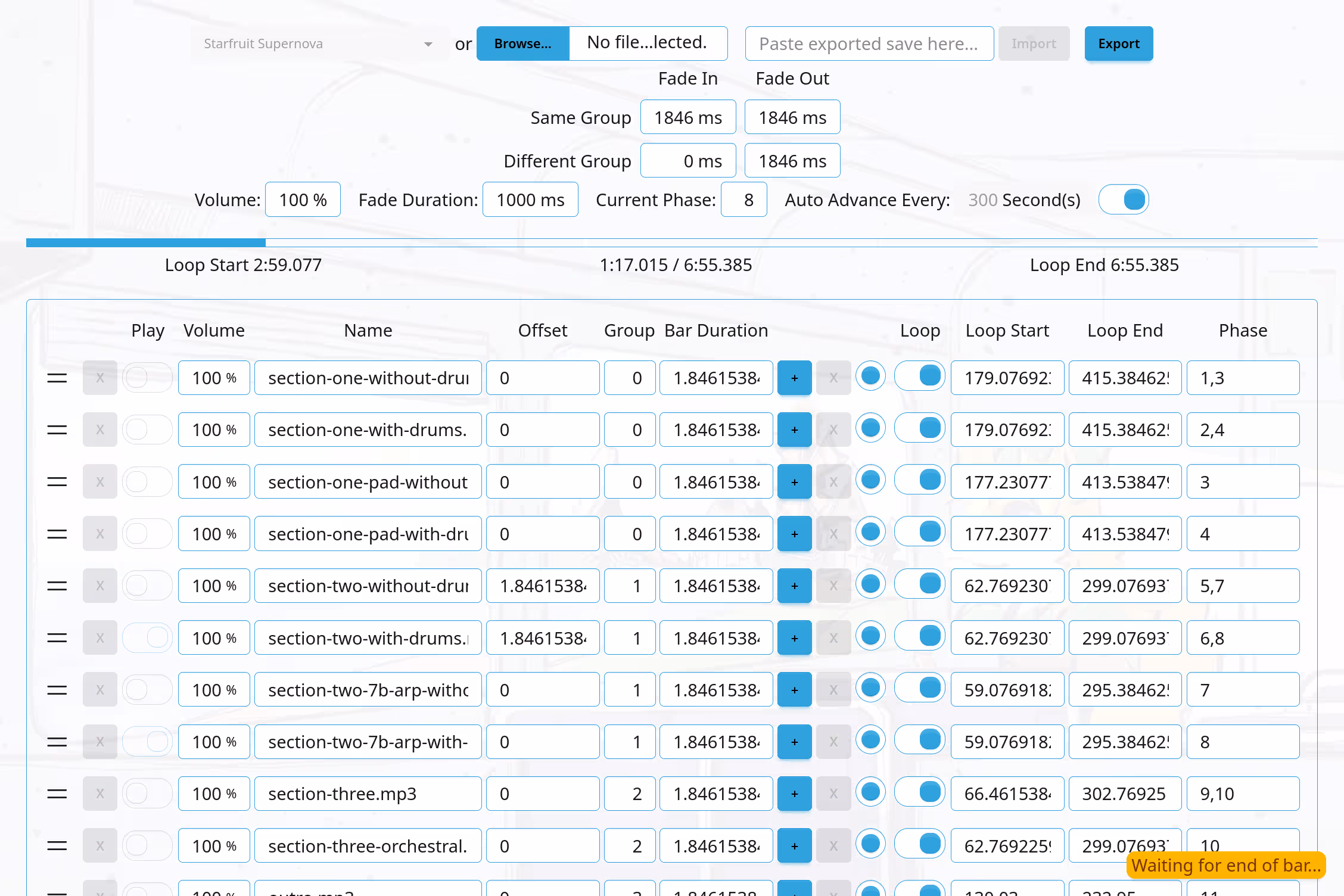
Task: Click the Import button
Action: click(1034, 43)
